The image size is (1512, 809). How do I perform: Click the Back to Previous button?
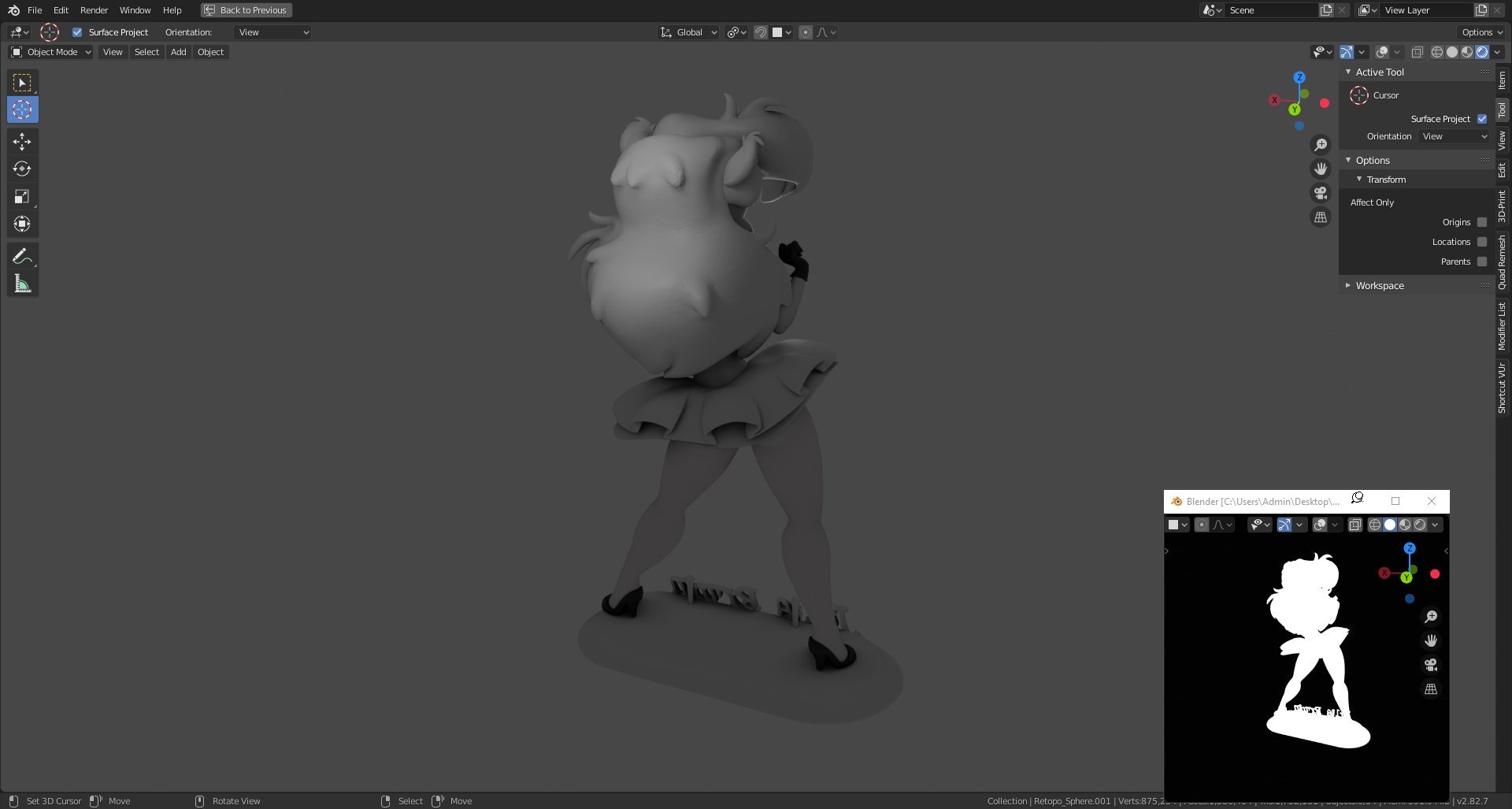tap(246, 10)
